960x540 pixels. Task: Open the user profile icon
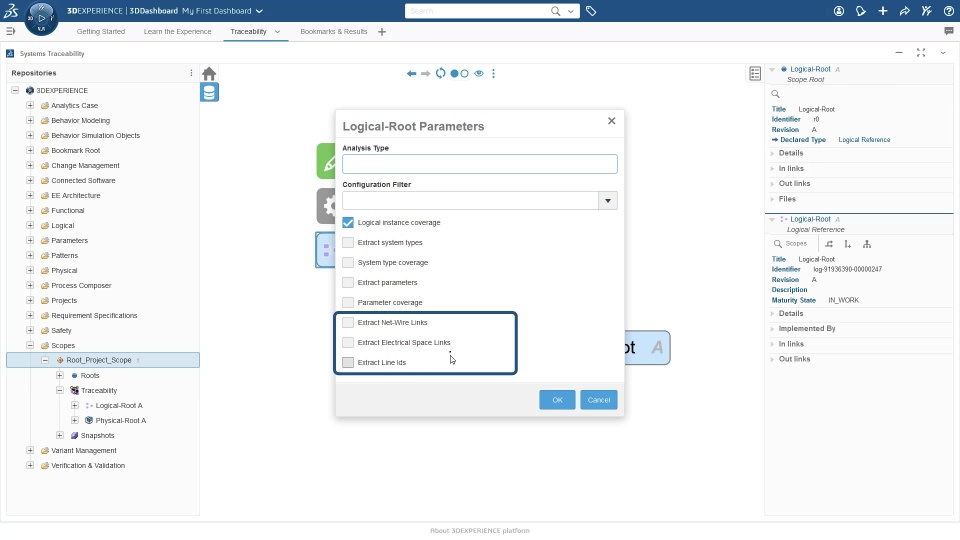839,11
